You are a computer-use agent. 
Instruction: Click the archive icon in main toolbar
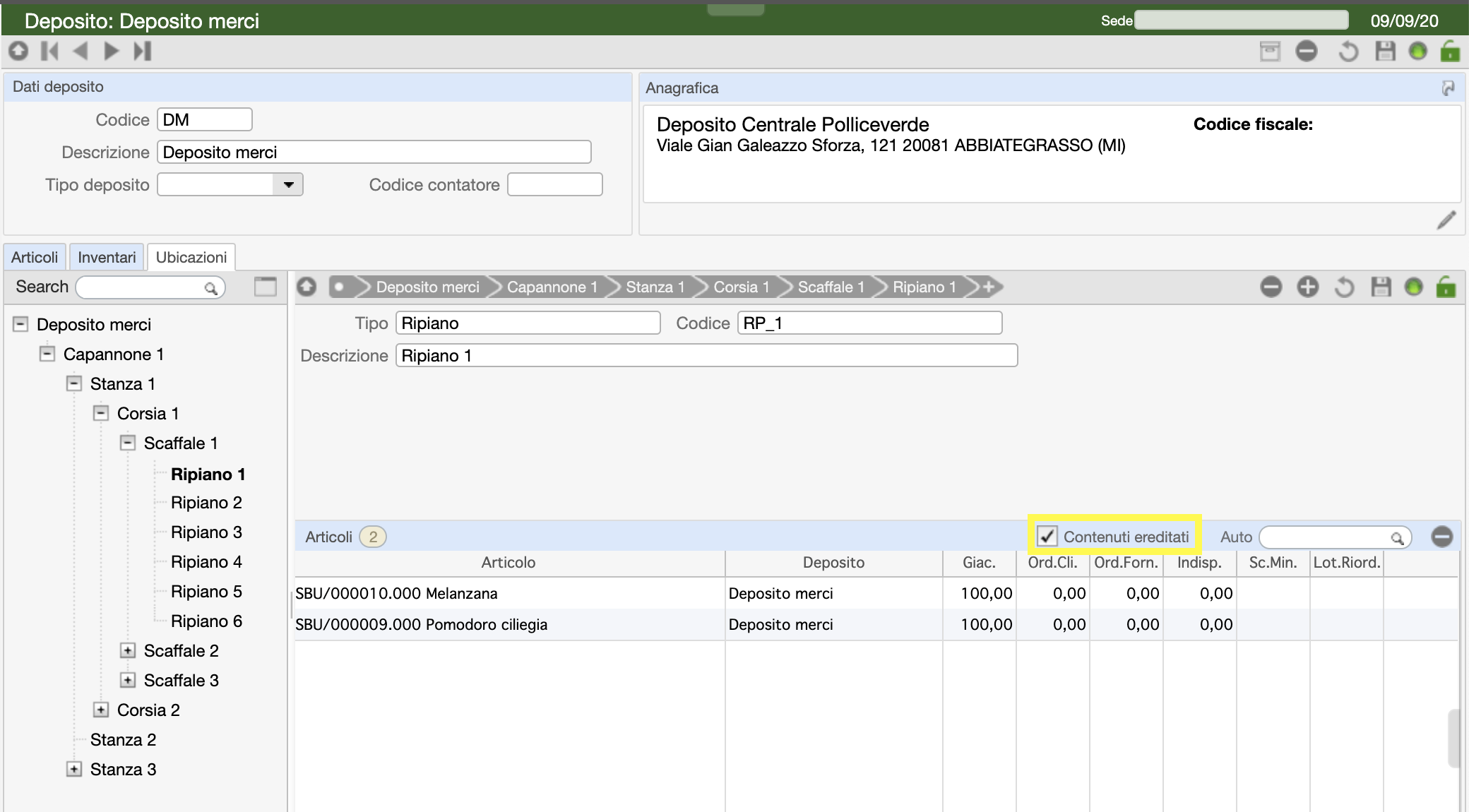[1270, 51]
